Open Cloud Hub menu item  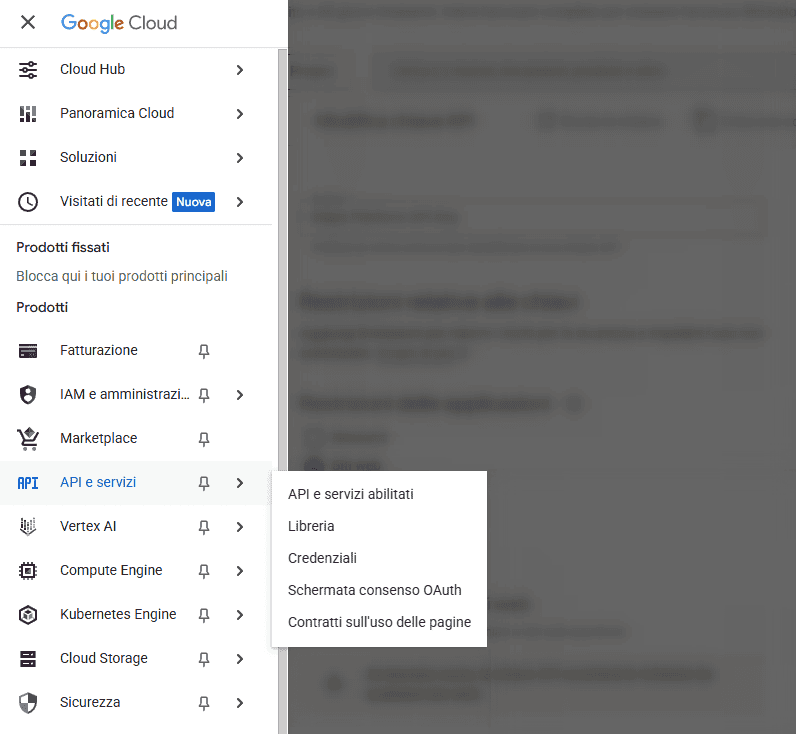coord(136,70)
